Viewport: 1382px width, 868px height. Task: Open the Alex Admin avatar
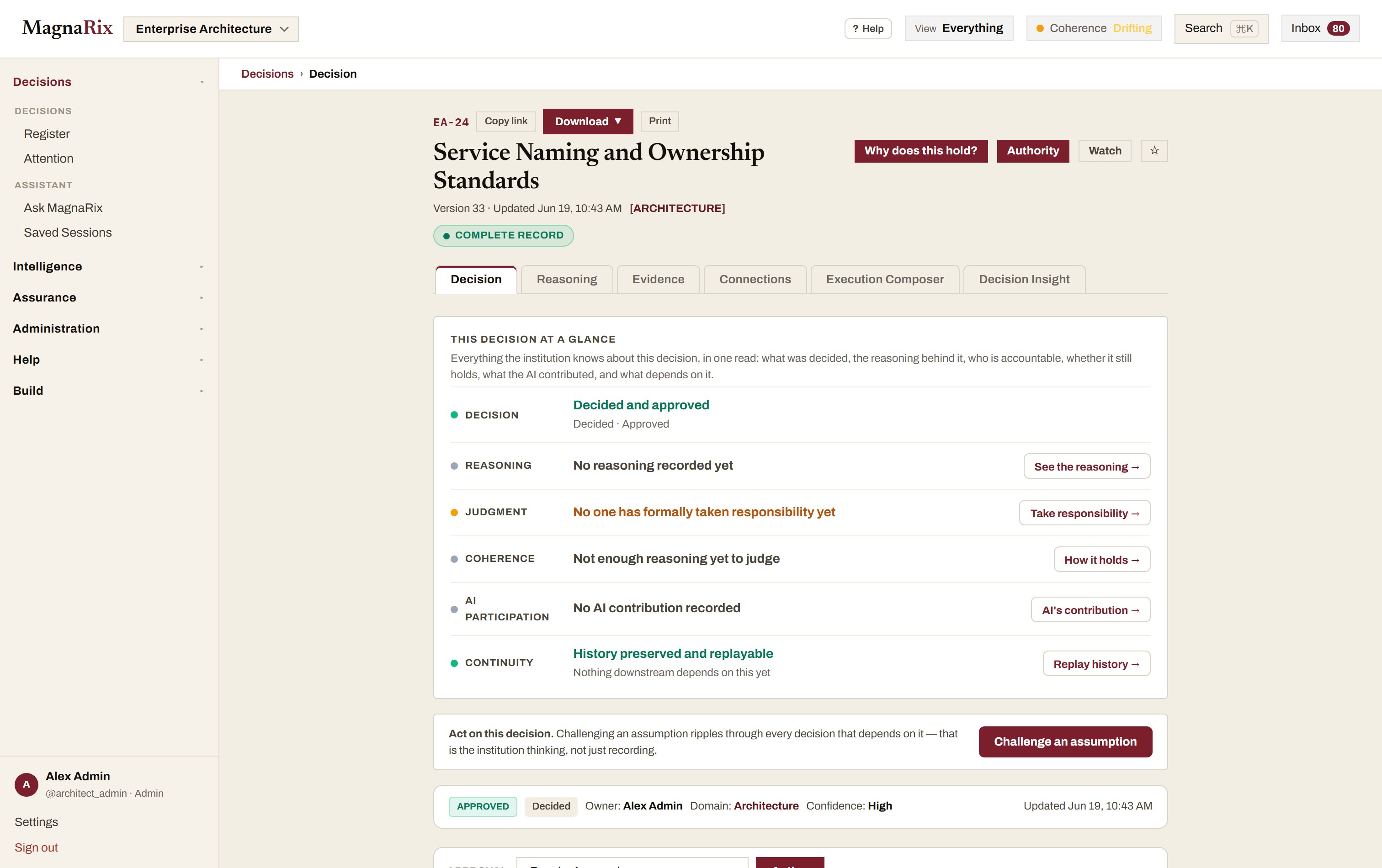[x=27, y=784]
